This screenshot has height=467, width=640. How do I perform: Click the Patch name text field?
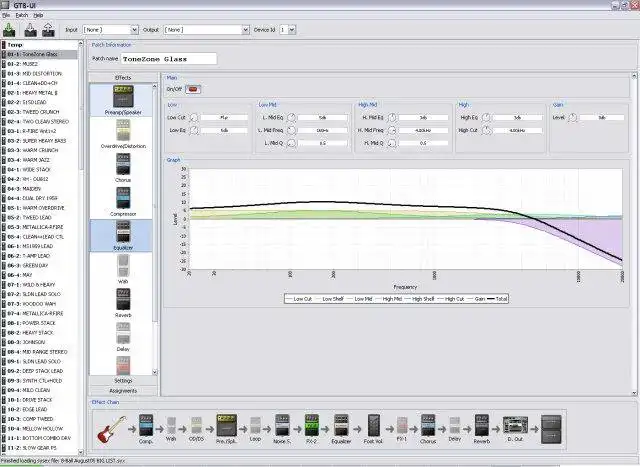point(169,59)
